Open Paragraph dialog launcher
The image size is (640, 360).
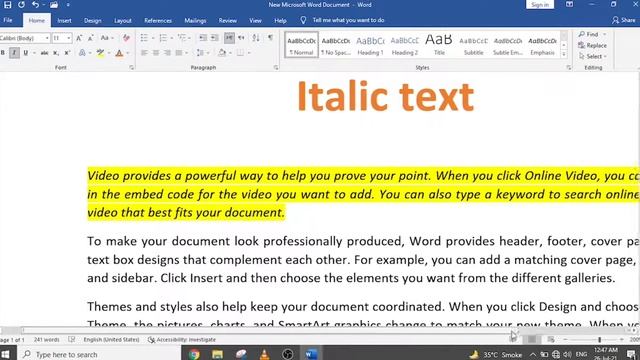[276, 68]
